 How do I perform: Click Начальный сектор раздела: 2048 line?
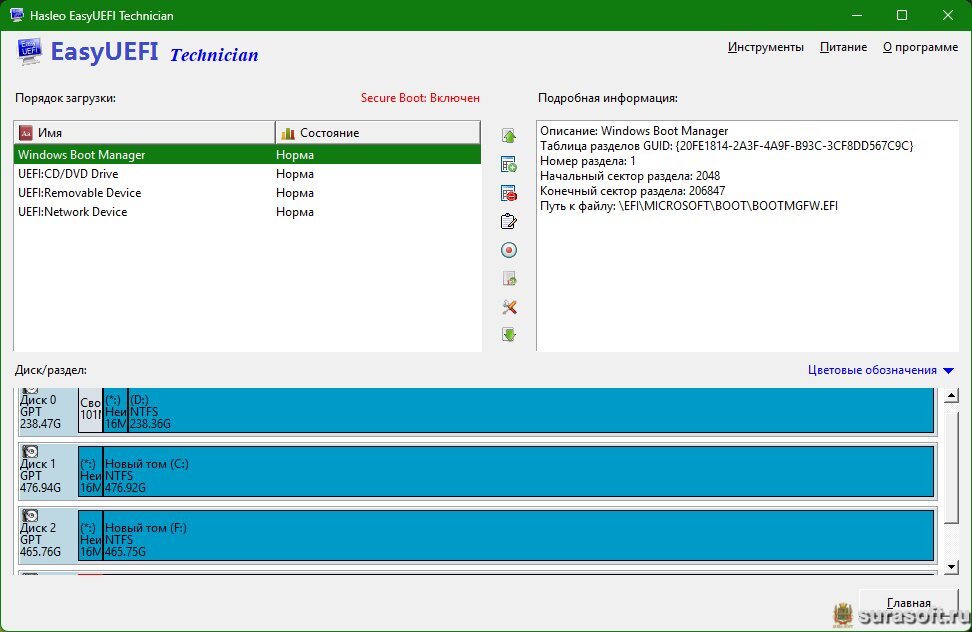point(630,176)
